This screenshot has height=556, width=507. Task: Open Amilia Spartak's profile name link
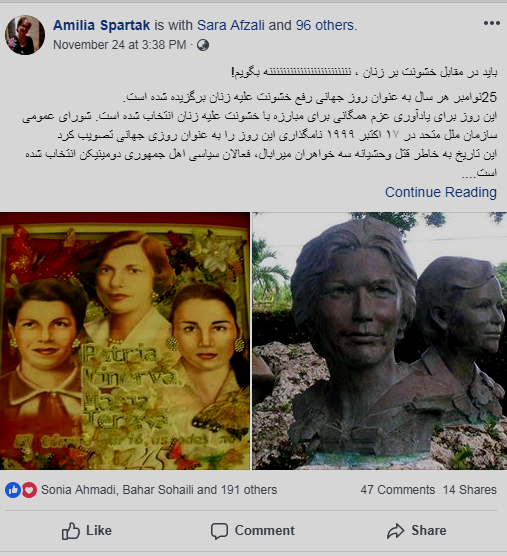[101, 25]
